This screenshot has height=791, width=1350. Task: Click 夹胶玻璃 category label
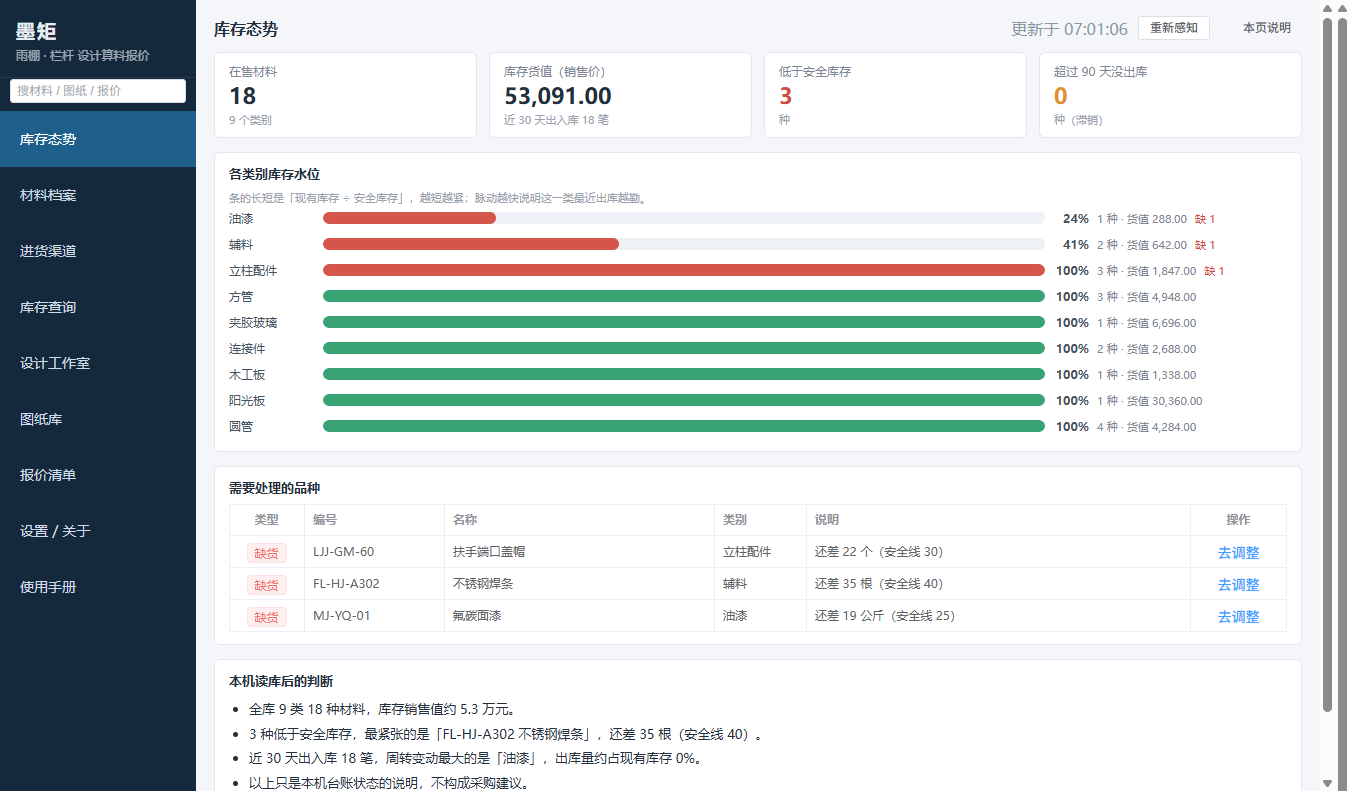pos(253,323)
